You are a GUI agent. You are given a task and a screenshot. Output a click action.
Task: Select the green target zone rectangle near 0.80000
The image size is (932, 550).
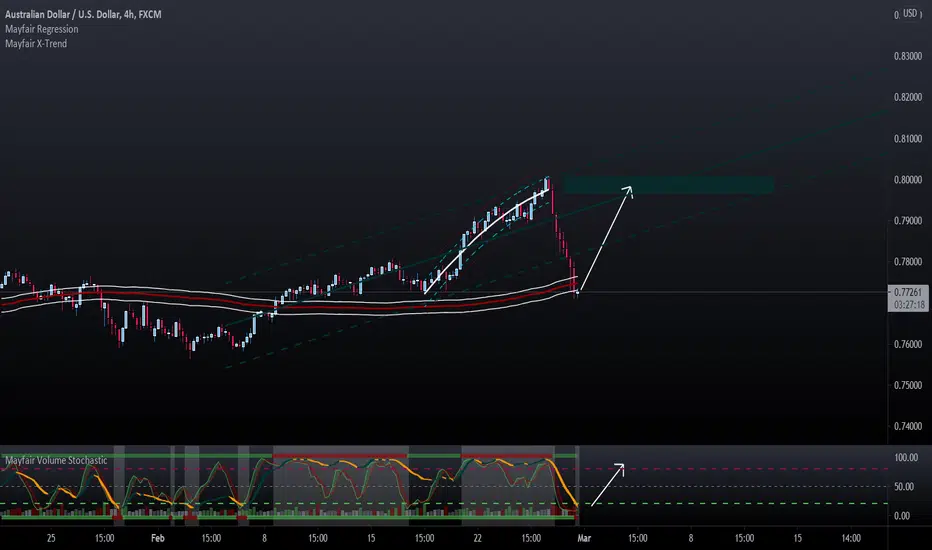click(669, 185)
